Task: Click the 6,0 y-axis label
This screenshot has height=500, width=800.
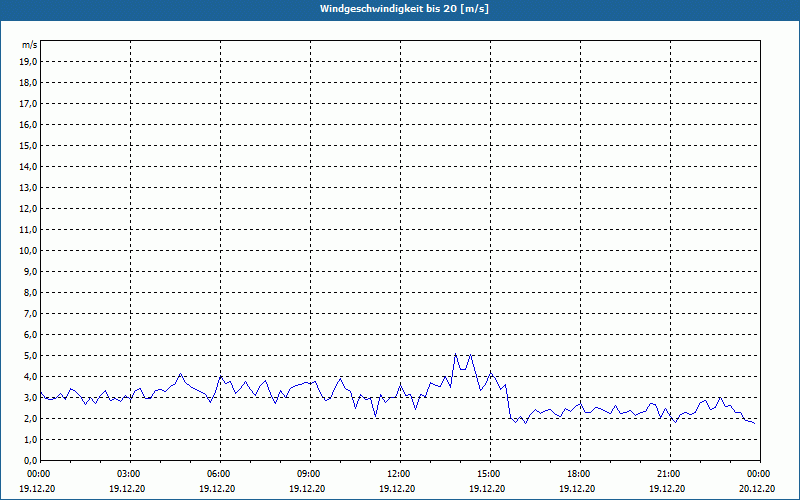Action: [x=30, y=334]
